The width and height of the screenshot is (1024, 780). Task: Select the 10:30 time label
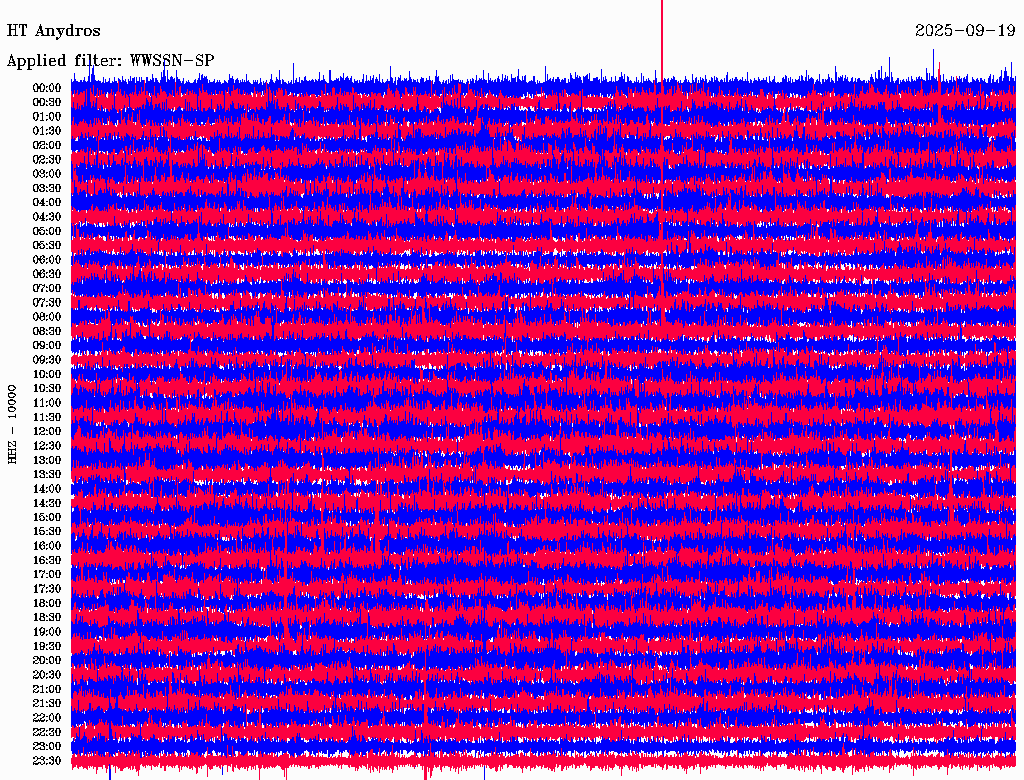[47, 388]
